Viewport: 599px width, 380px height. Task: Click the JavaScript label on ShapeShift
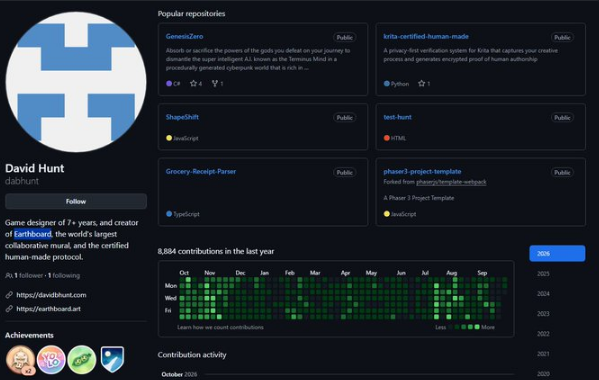186,138
